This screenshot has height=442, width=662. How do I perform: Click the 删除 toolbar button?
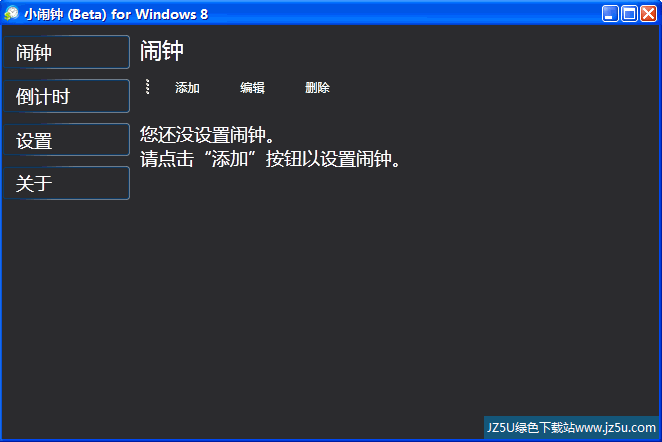317,88
